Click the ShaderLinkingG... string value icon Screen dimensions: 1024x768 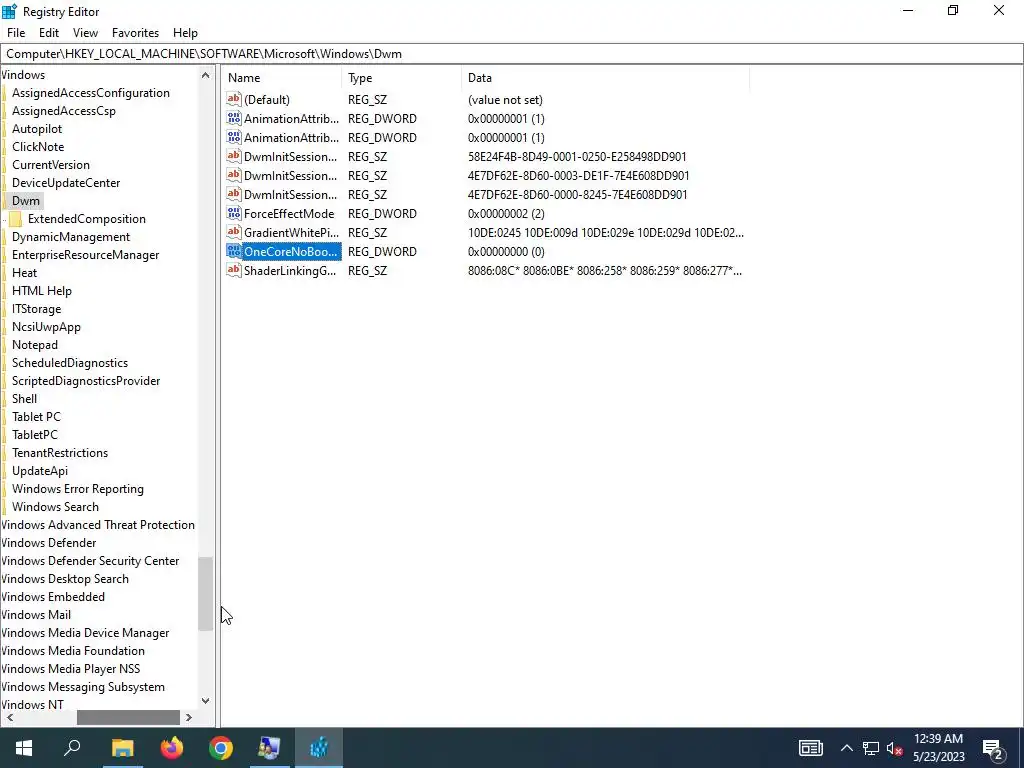pyautogui.click(x=234, y=270)
